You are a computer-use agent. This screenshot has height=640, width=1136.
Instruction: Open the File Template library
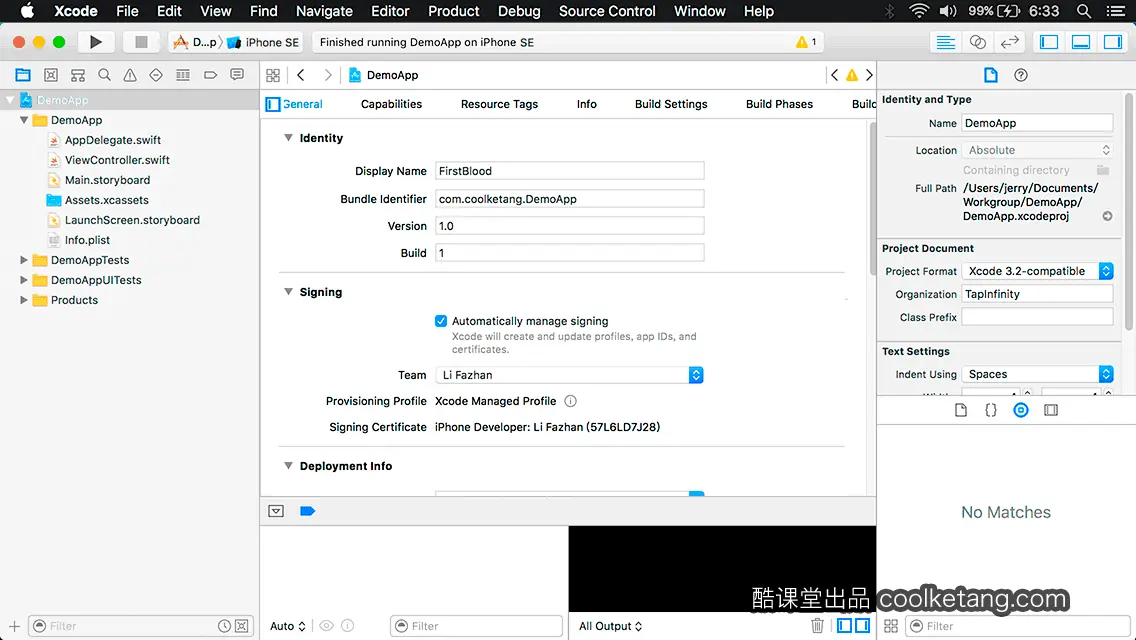pyautogui.click(x=961, y=410)
